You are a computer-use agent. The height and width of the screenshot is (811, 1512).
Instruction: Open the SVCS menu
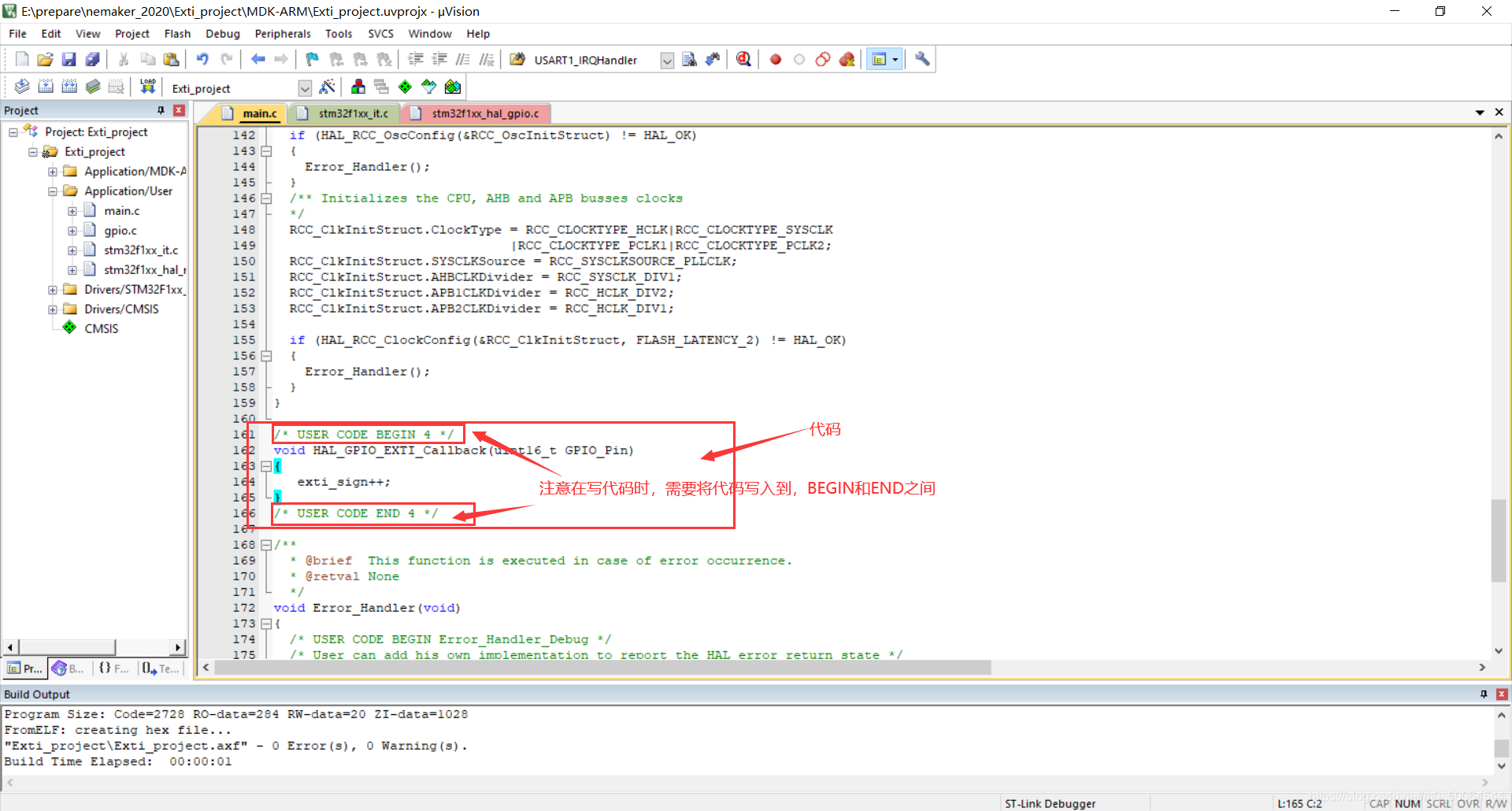coord(380,34)
